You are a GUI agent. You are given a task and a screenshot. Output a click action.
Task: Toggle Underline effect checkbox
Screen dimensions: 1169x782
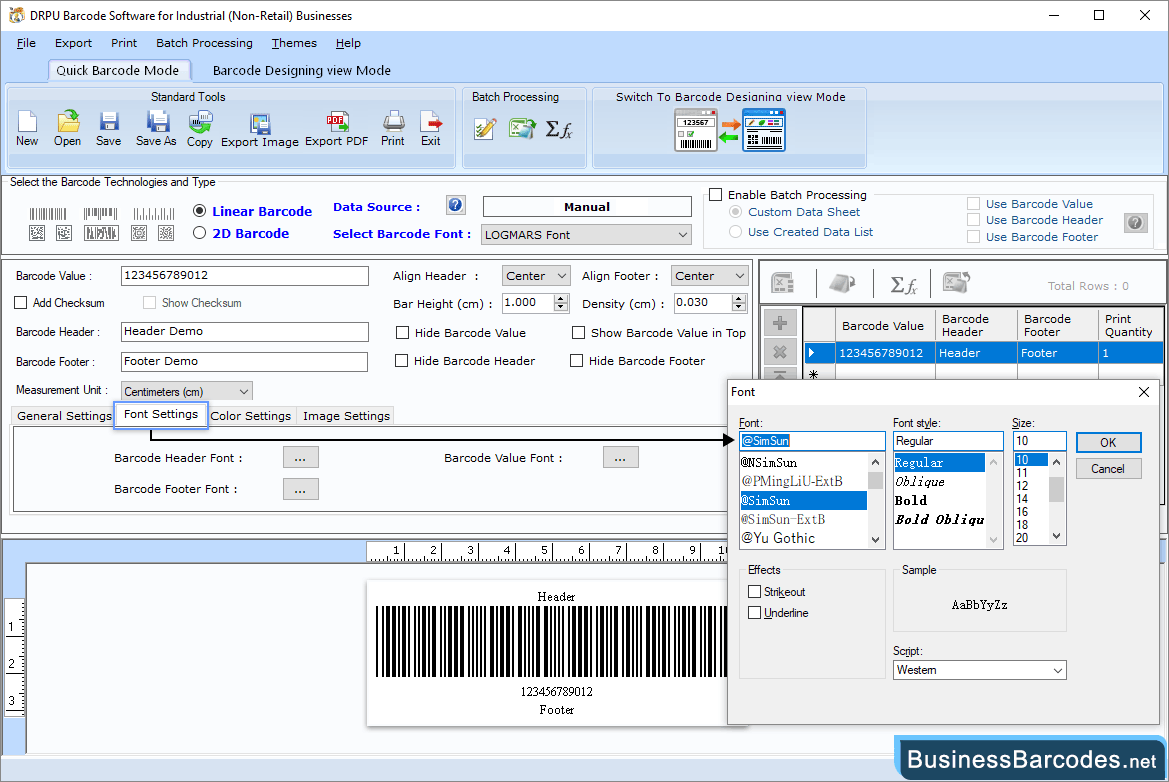click(x=754, y=612)
